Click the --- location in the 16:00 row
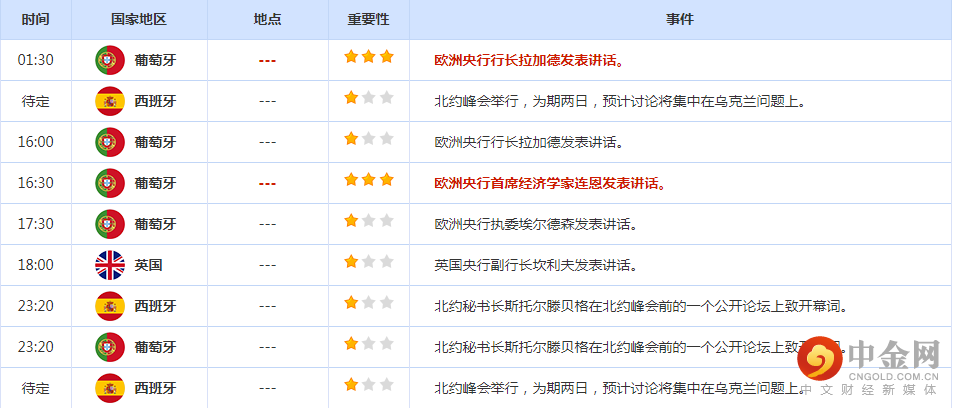 [267, 143]
